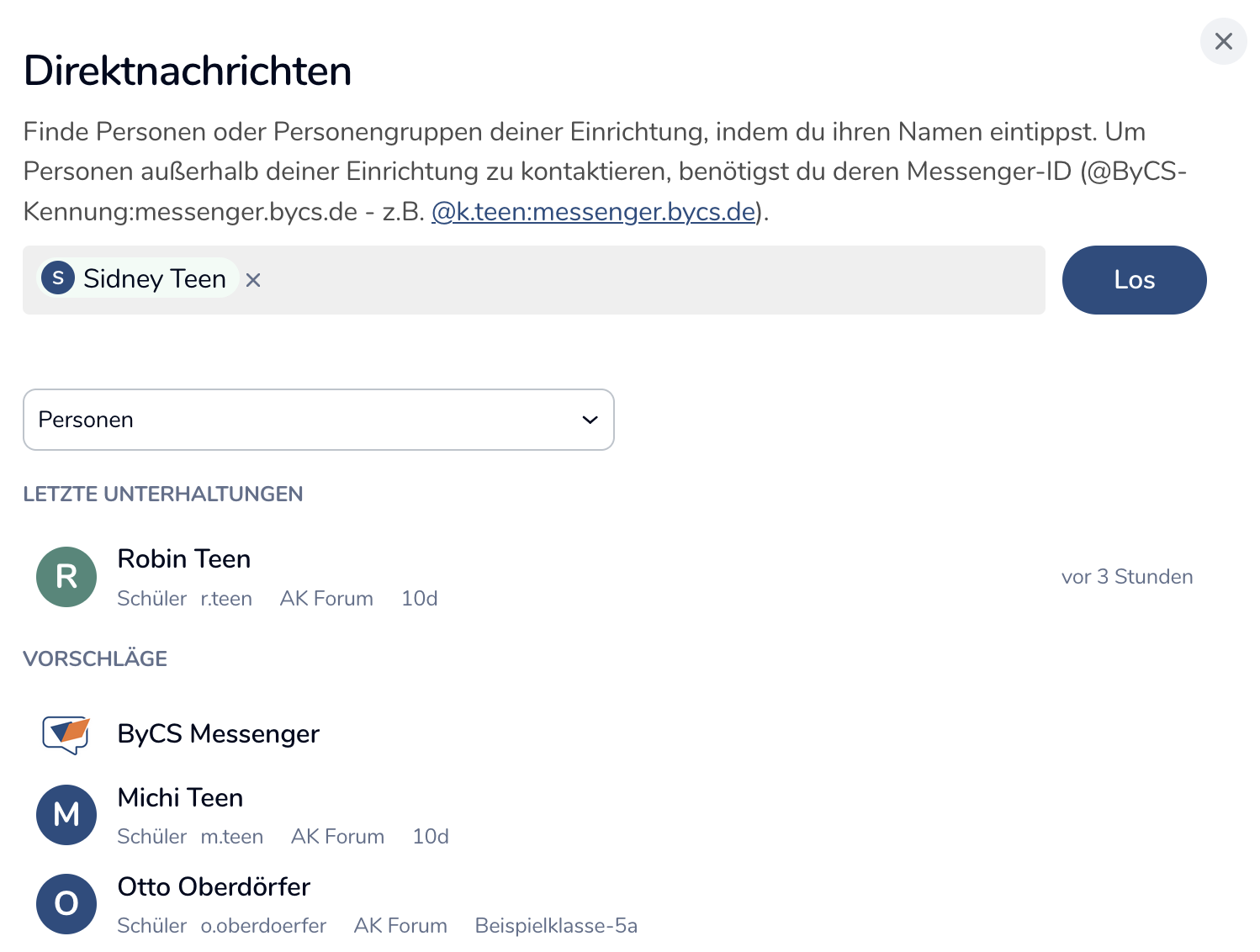Image resolution: width=1260 pixels, height=952 pixels.
Task: Click the Sidney Teen name chip
Action: 155,279
